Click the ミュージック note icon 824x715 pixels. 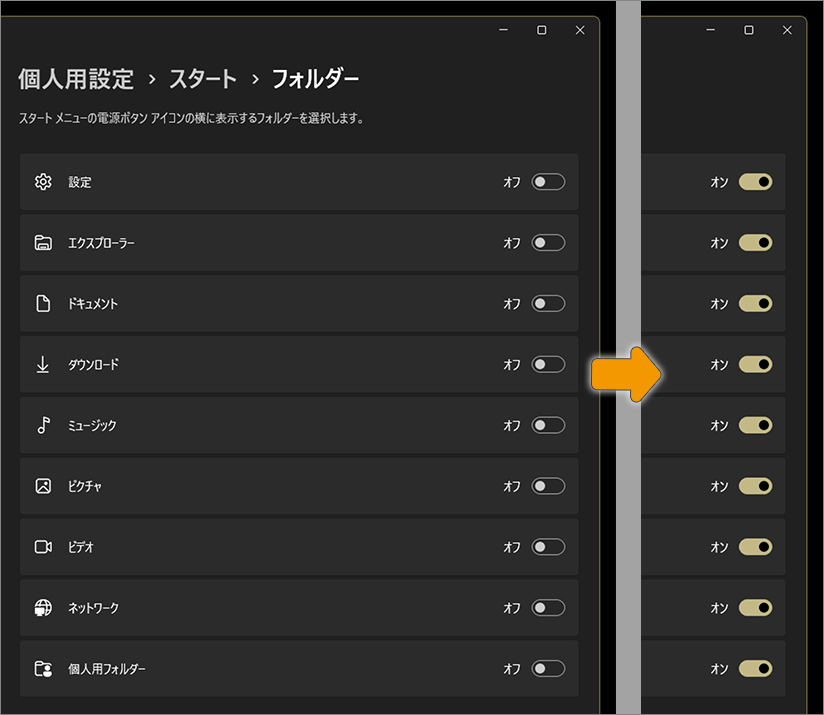(x=43, y=425)
